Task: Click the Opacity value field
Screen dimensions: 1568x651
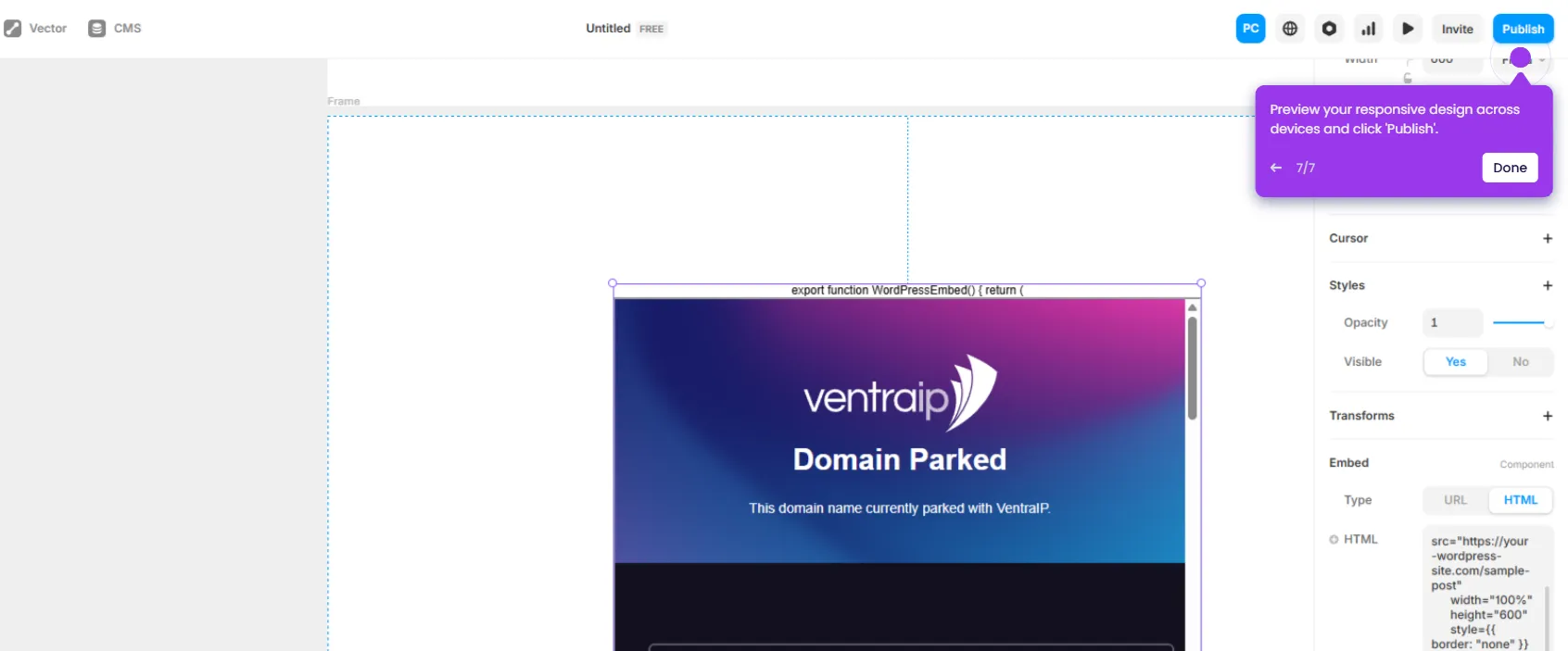Action: (1452, 322)
